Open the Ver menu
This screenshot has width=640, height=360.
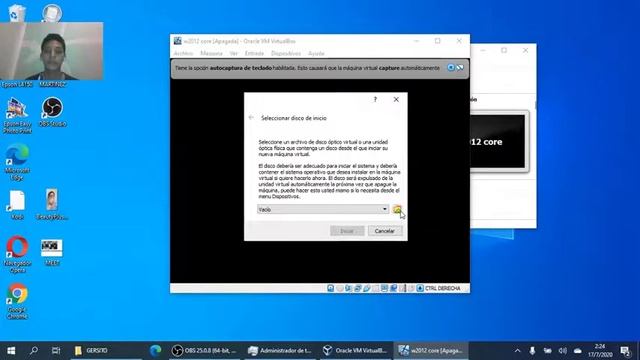pyautogui.click(x=233, y=53)
